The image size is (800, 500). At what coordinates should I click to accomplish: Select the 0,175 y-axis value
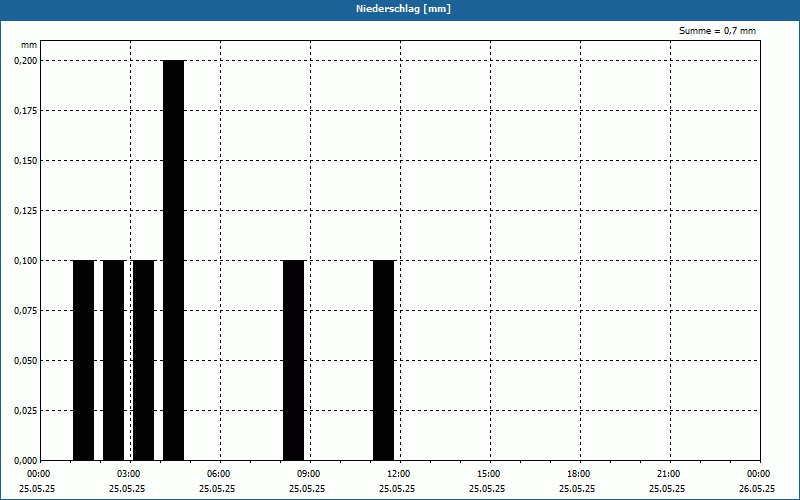point(26,111)
